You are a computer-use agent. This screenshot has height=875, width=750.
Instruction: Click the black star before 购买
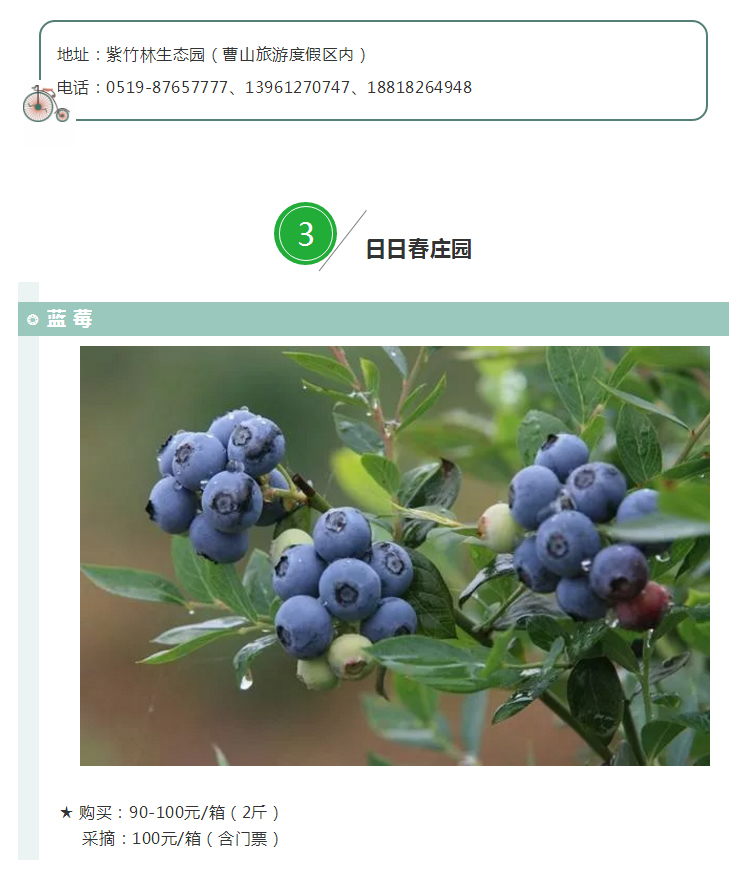(x=66, y=812)
